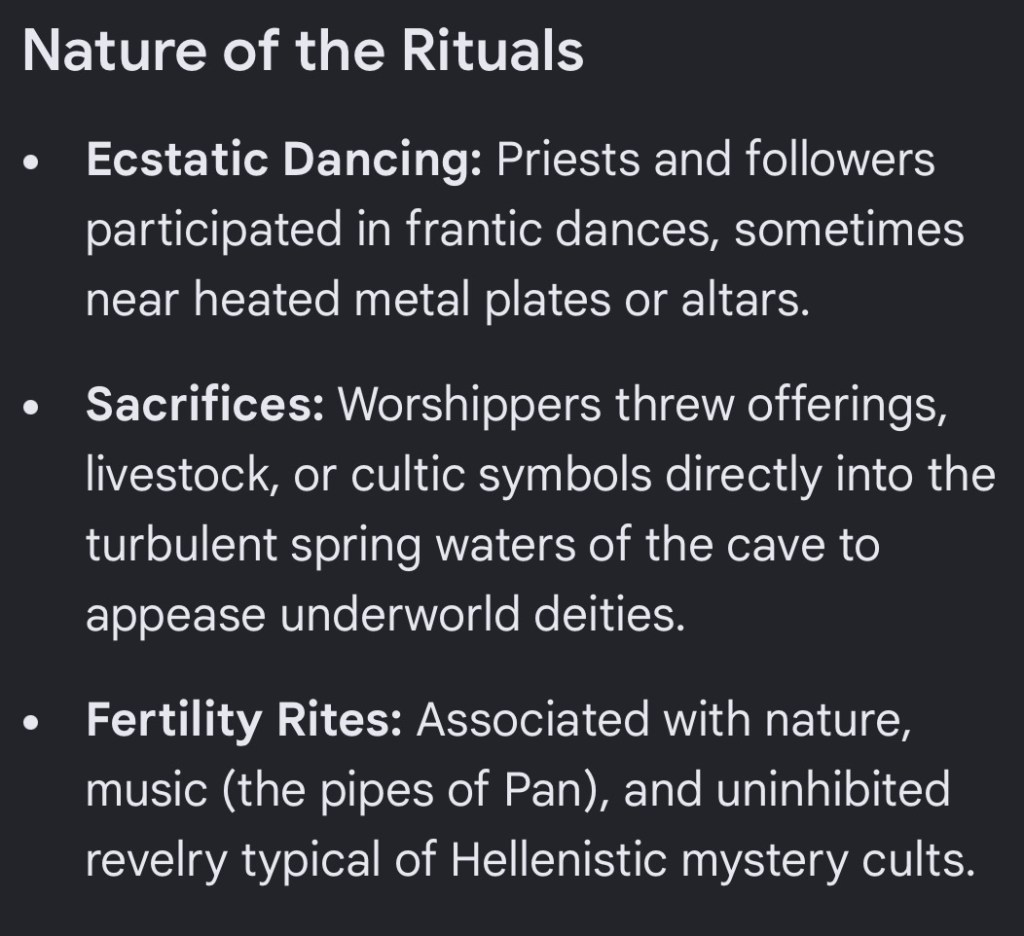This screenshot has width=1024, height=936.
Task: Click the phrase 'turbulent spring waters'
Action: coord(330,545)
